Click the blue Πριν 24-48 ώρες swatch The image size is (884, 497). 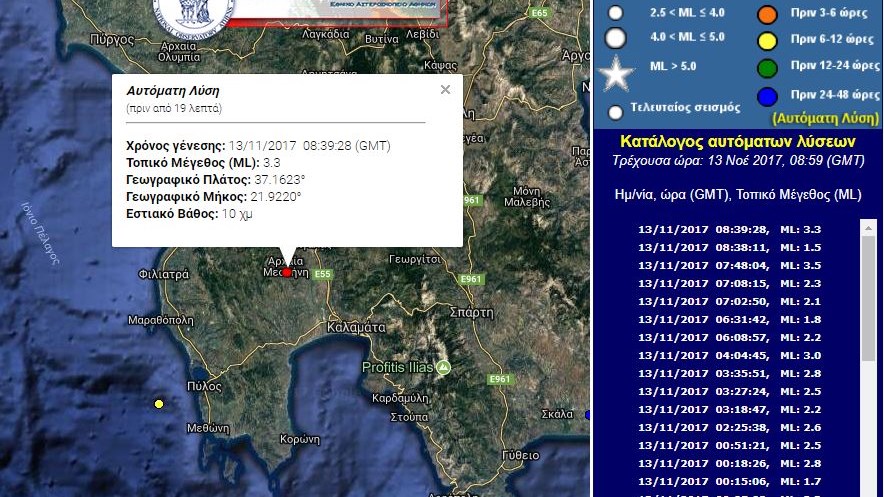pos(767,96)
